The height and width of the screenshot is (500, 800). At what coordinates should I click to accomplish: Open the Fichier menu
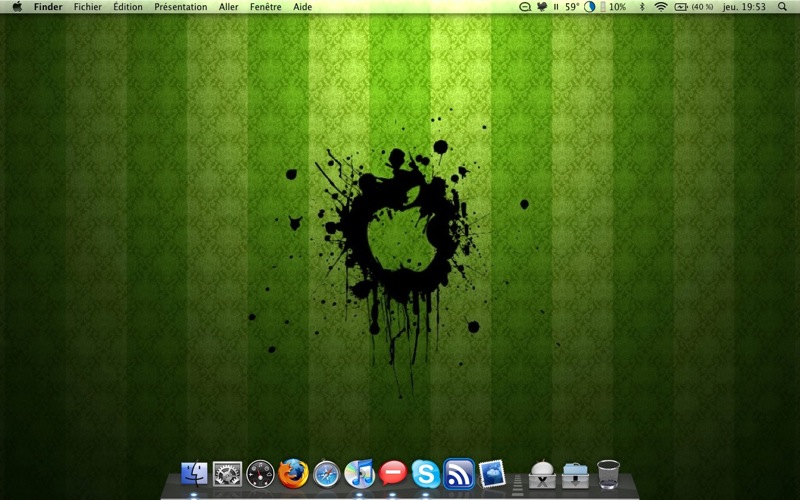coord(88,7)
